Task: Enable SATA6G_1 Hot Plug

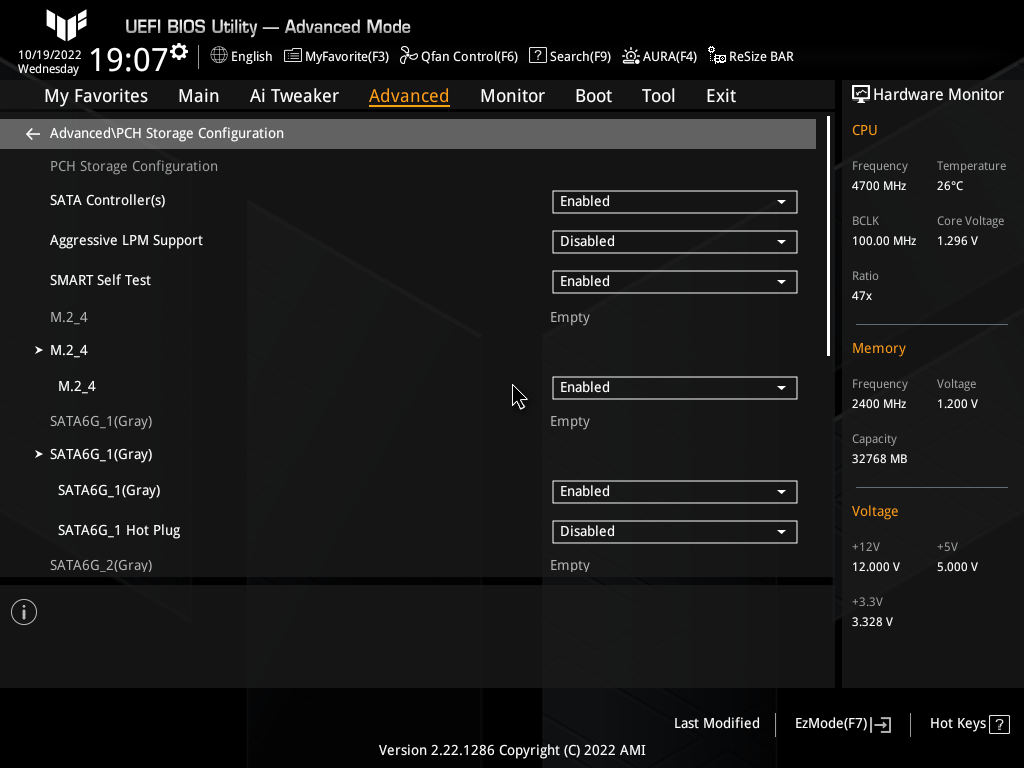Action: [x=674, y=531]
